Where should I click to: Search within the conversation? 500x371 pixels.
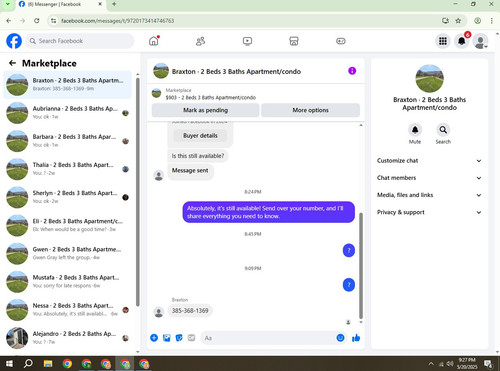point(443,130)
